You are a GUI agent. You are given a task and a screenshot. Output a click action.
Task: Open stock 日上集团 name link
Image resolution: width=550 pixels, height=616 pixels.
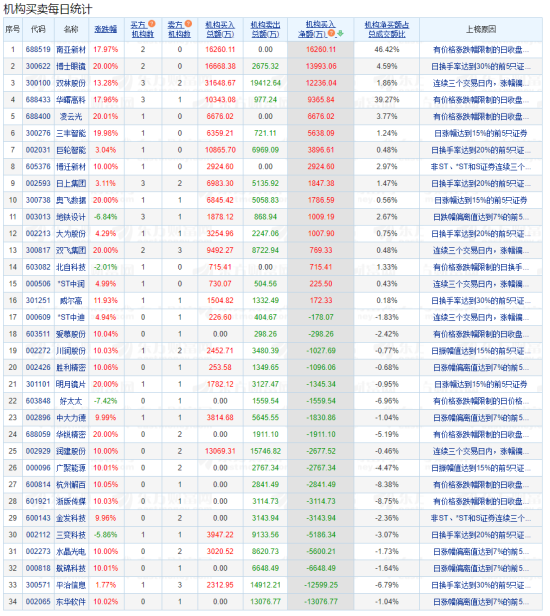(71, 183)
